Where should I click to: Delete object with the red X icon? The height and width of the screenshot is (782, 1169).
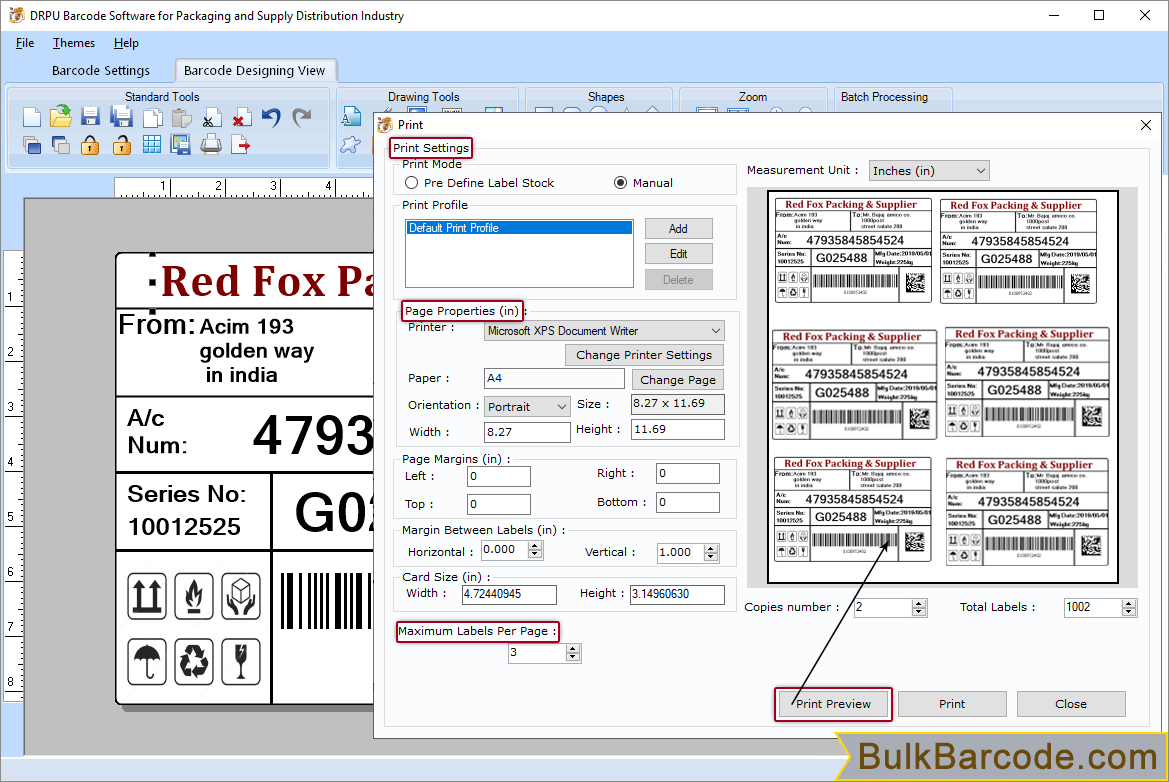click(241, 118)
